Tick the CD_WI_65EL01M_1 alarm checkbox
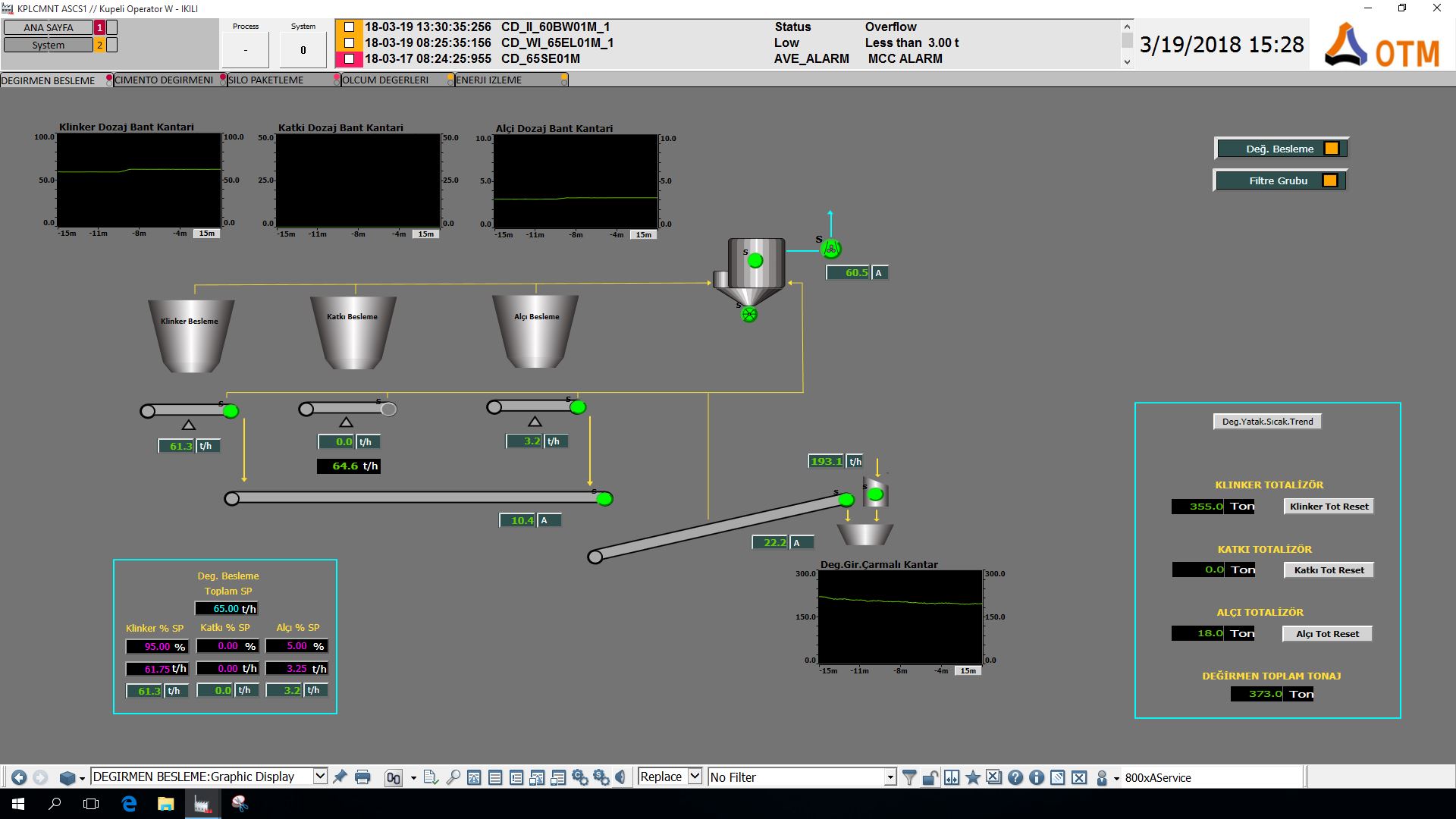Viewport: 1456px width, 819px height. [x=349, y=43]
